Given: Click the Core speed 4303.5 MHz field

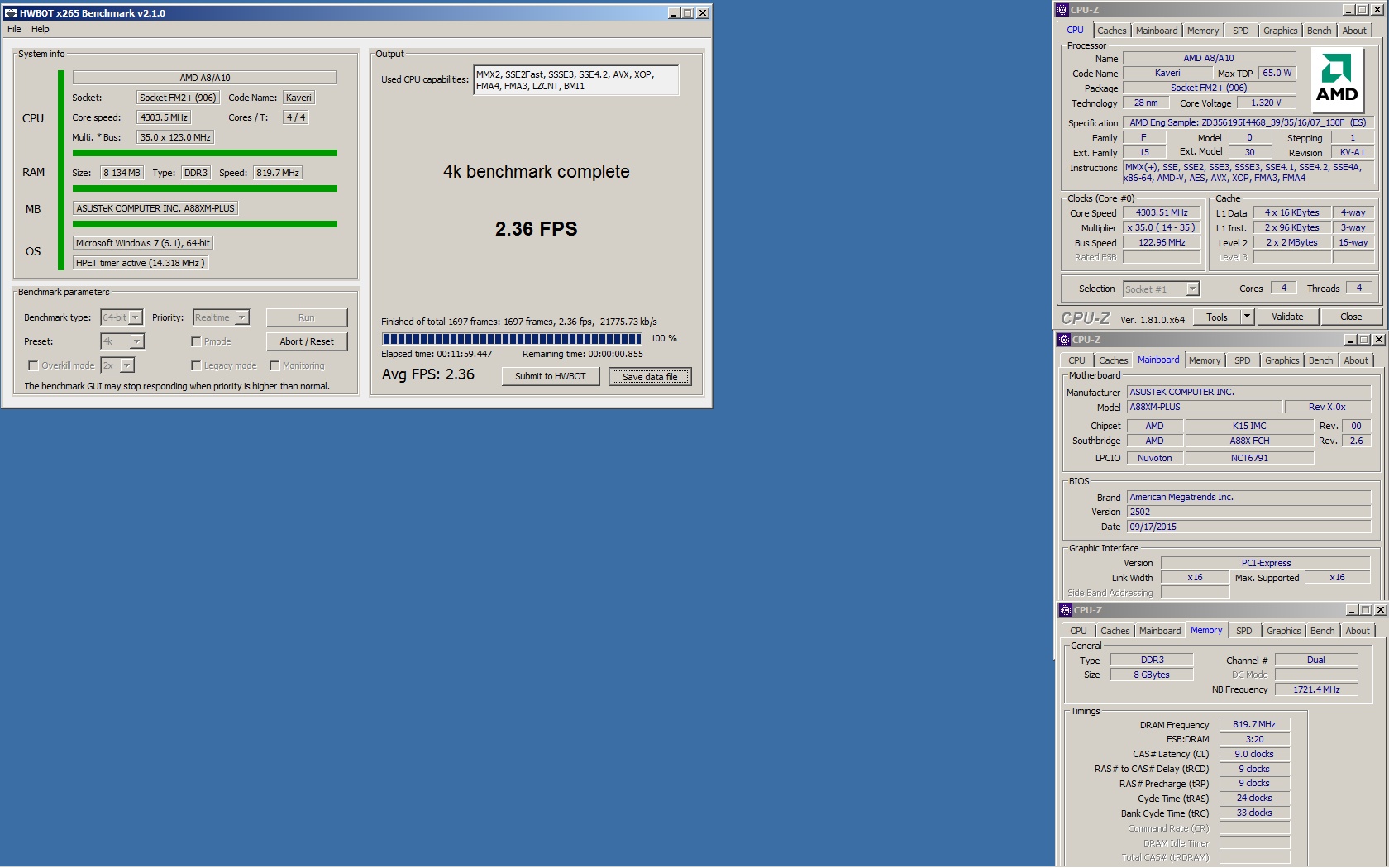Looking at the screenshot, I should click(x=164, y=117).
